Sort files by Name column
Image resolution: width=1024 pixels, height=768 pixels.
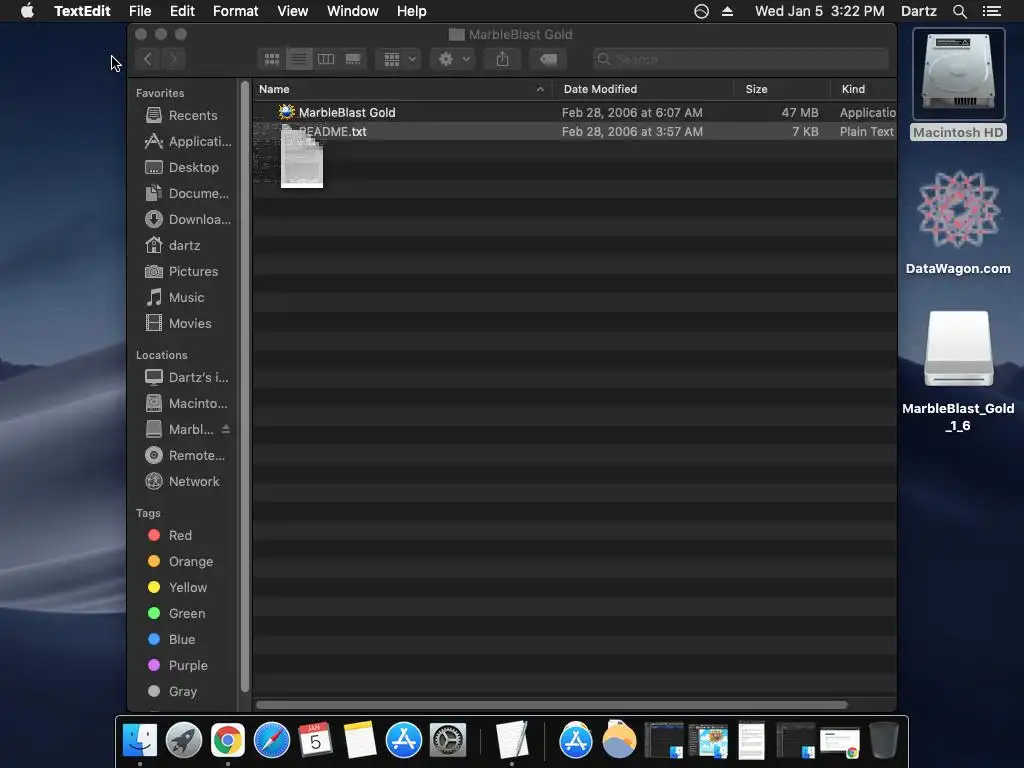pyautogui.click(x=402, y=89)
